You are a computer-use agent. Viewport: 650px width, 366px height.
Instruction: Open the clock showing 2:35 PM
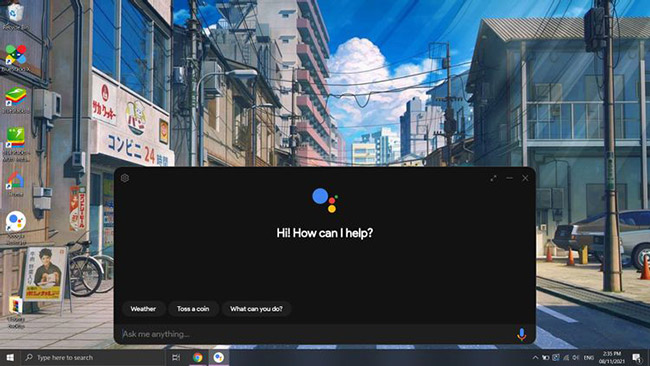click(612, 357)
